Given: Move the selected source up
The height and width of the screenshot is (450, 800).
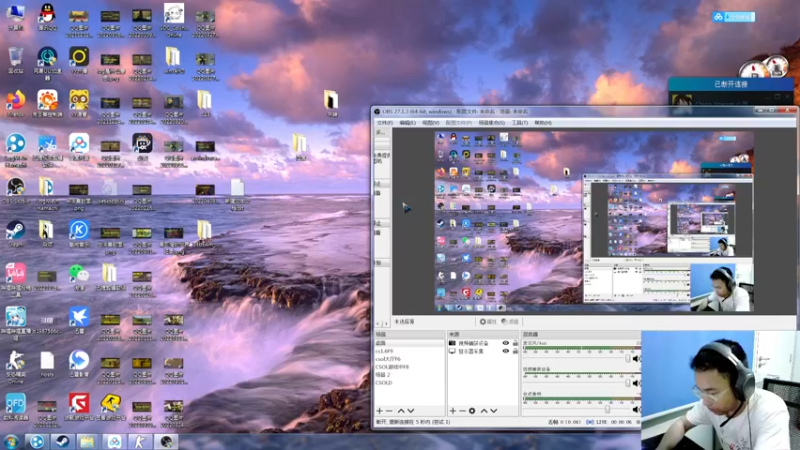Looking at the screenshot, I should [484, 411].
